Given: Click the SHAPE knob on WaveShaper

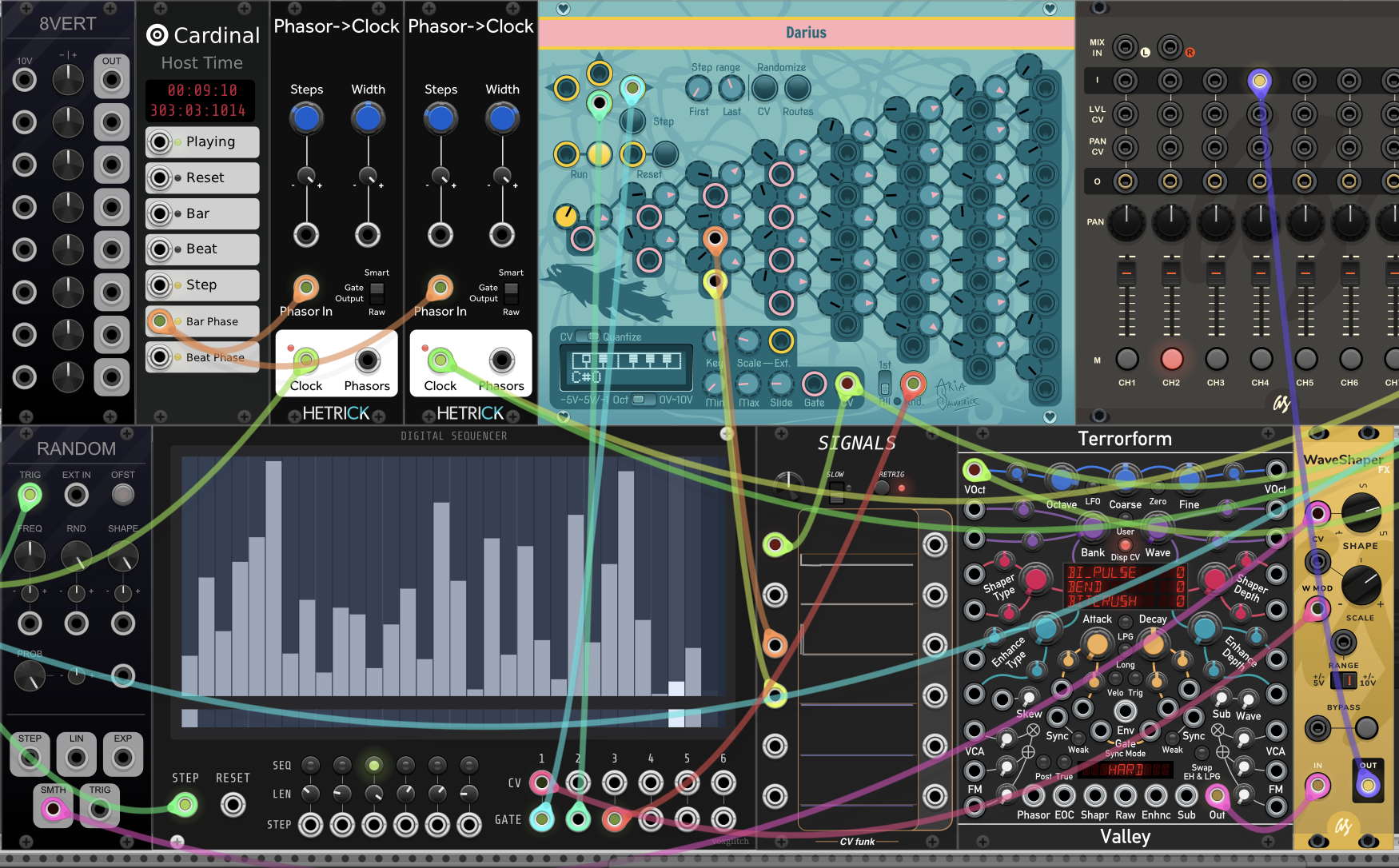Looking at the screenshot, I should 1361,513.
